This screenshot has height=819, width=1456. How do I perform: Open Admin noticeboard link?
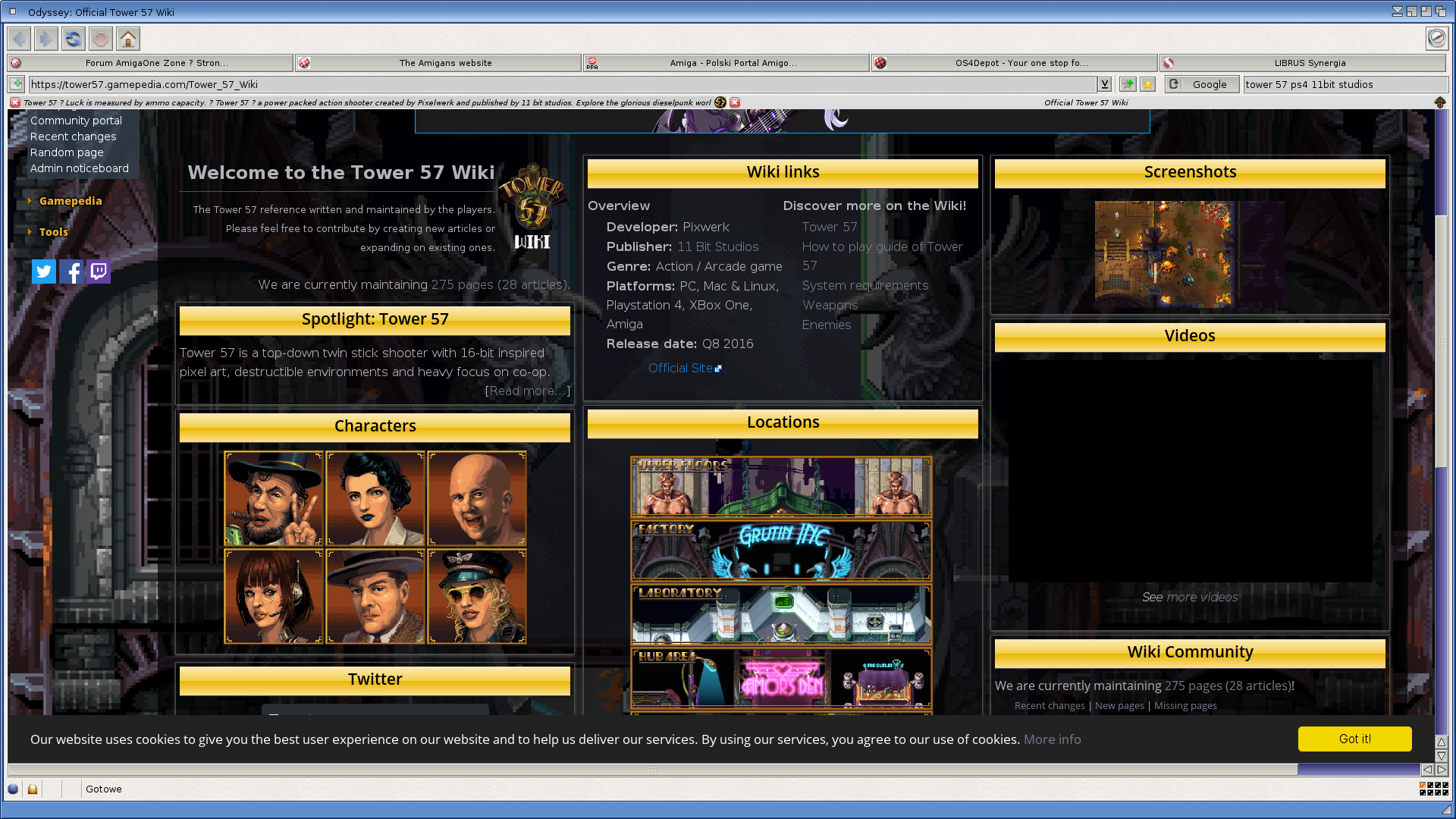click(x=79, y=168)
